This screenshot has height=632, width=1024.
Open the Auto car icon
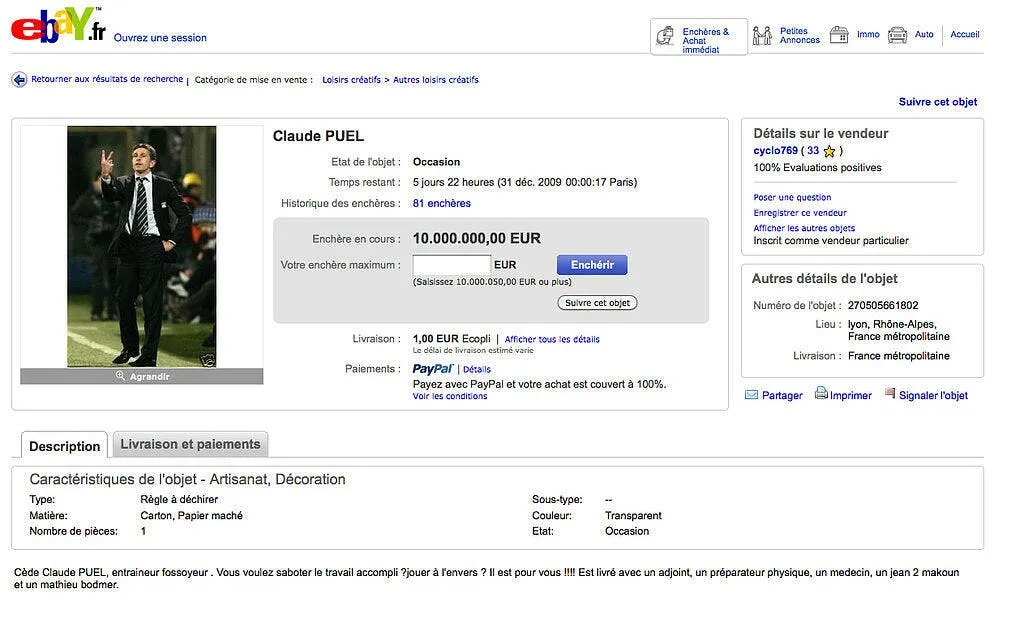(x=897, y=33)
